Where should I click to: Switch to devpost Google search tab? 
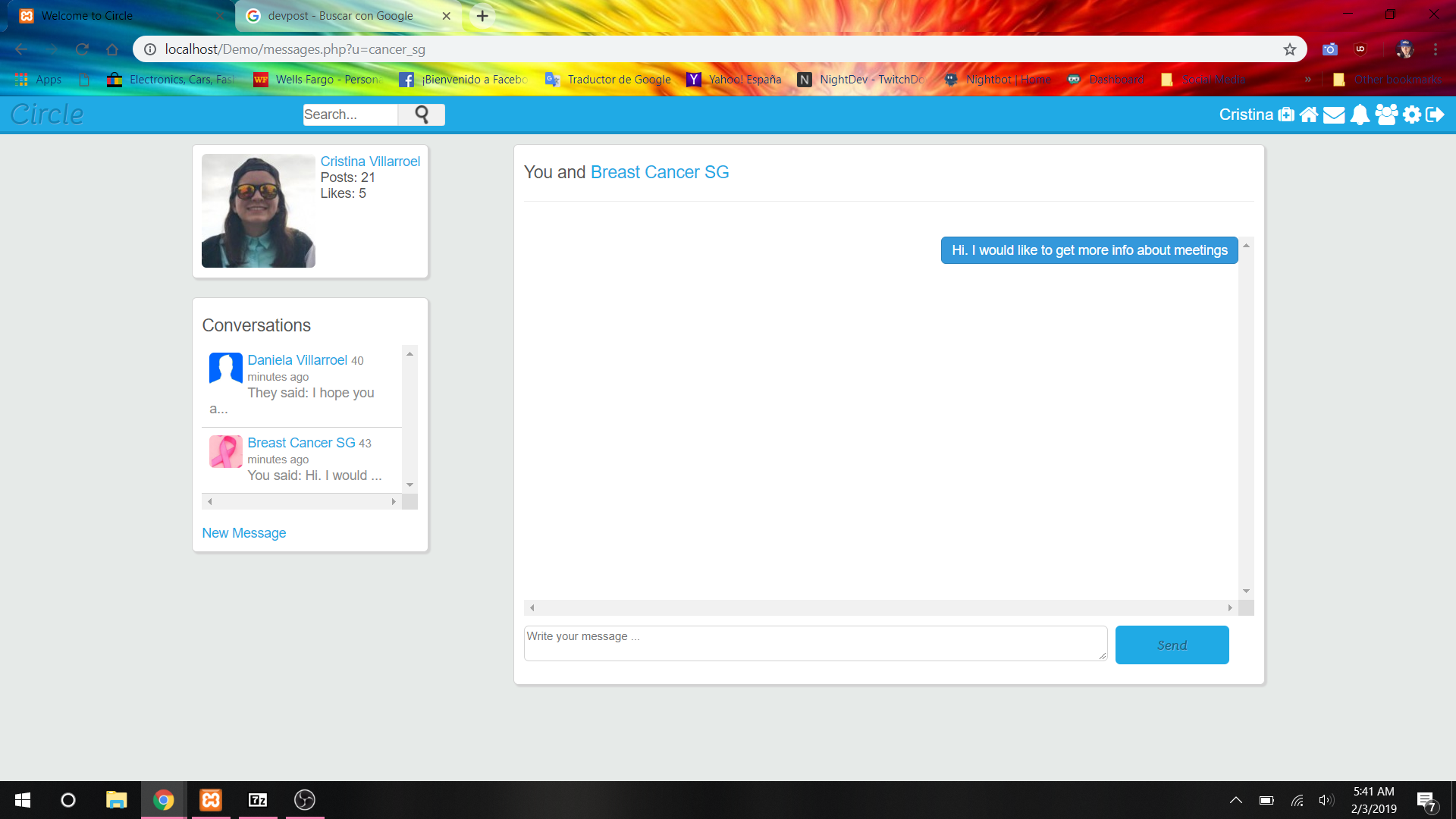click(340, 16)
